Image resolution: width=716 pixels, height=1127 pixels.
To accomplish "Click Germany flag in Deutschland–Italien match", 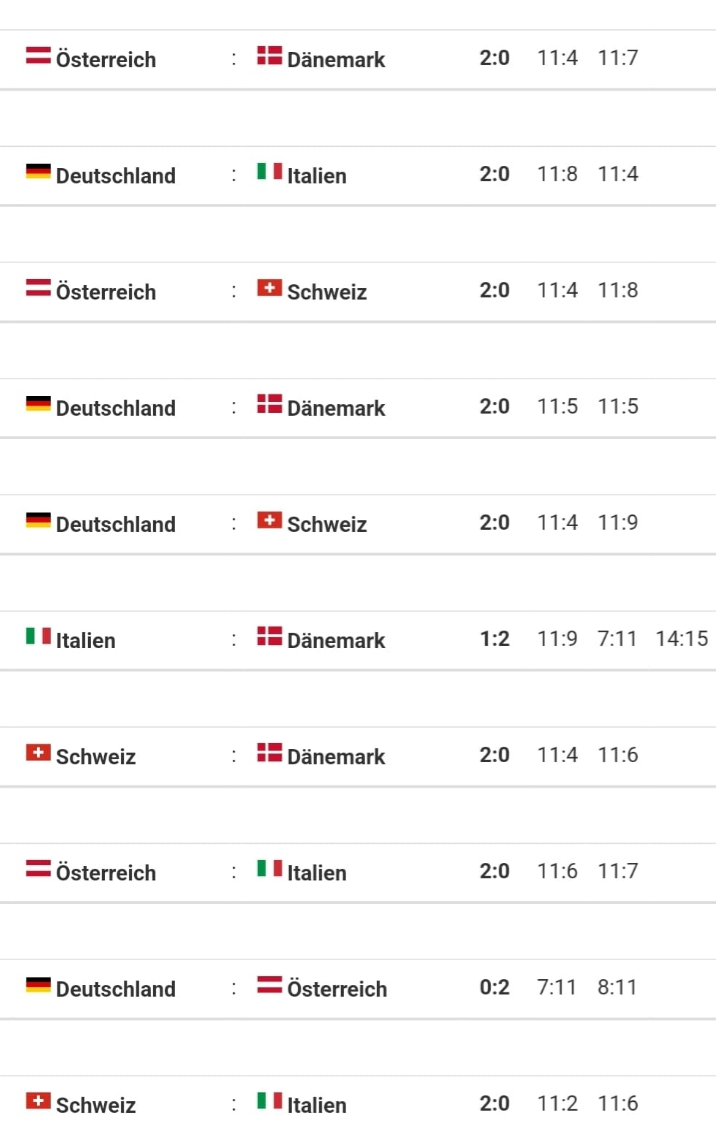I will [38, 172].
